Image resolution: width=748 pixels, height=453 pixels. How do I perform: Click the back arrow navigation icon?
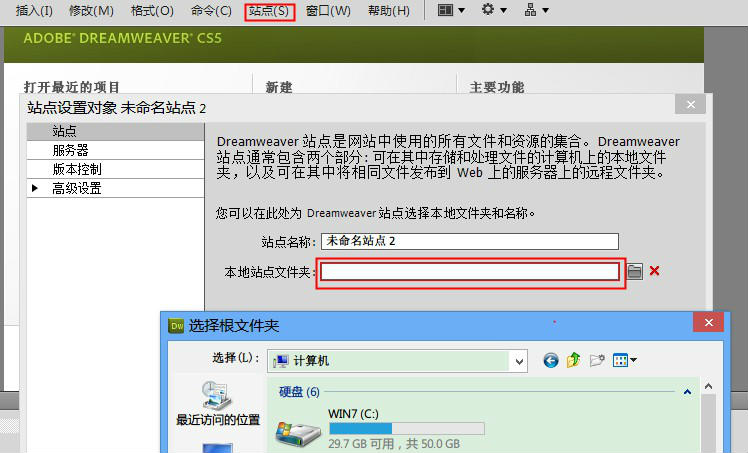point(551,360)
